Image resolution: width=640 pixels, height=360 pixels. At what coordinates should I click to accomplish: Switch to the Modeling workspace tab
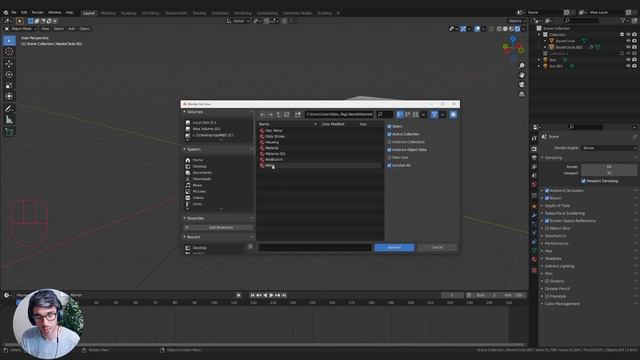[x=108, y=13]
